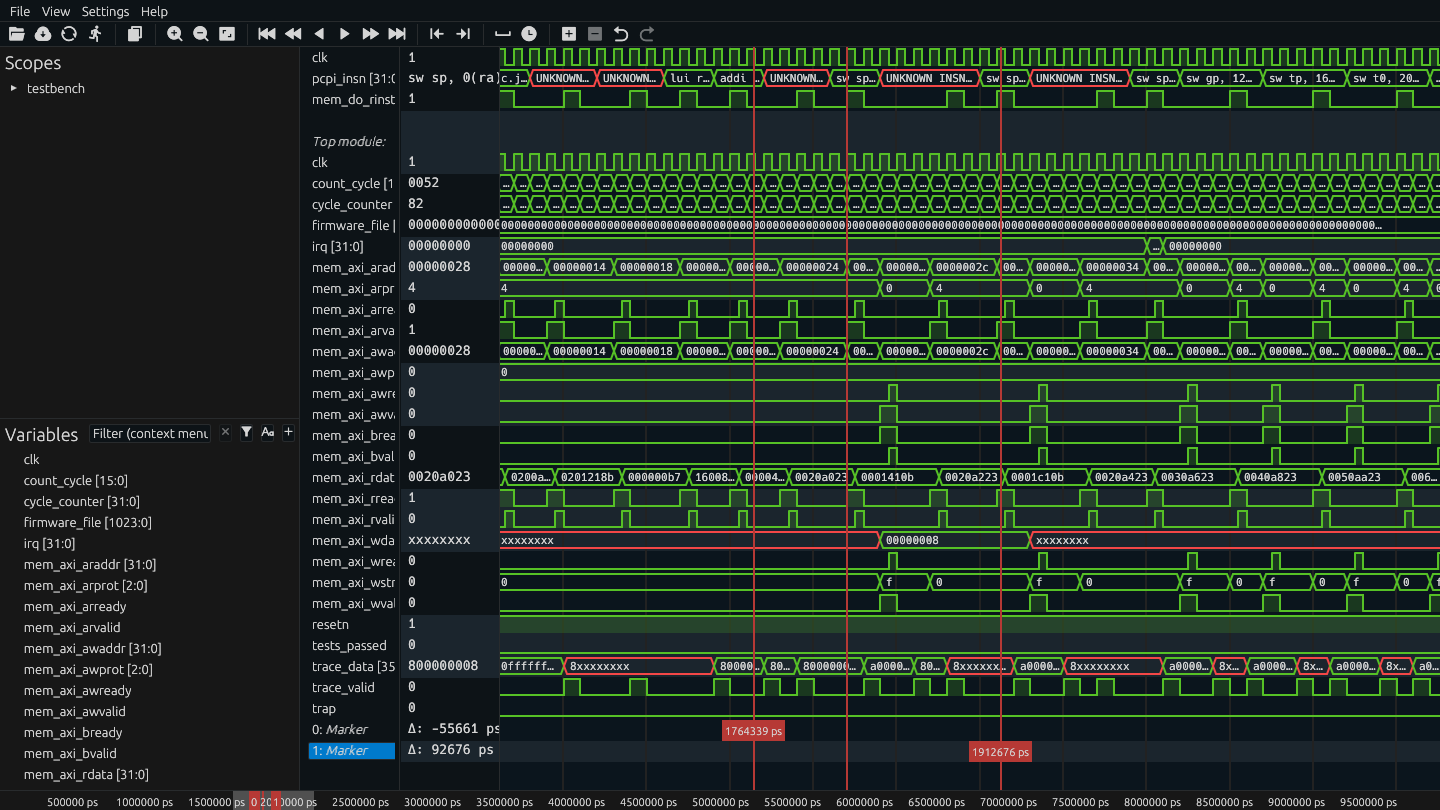Click the variable filter text field
Screen dimensions: 1440x810
click(x=150, y=433)
